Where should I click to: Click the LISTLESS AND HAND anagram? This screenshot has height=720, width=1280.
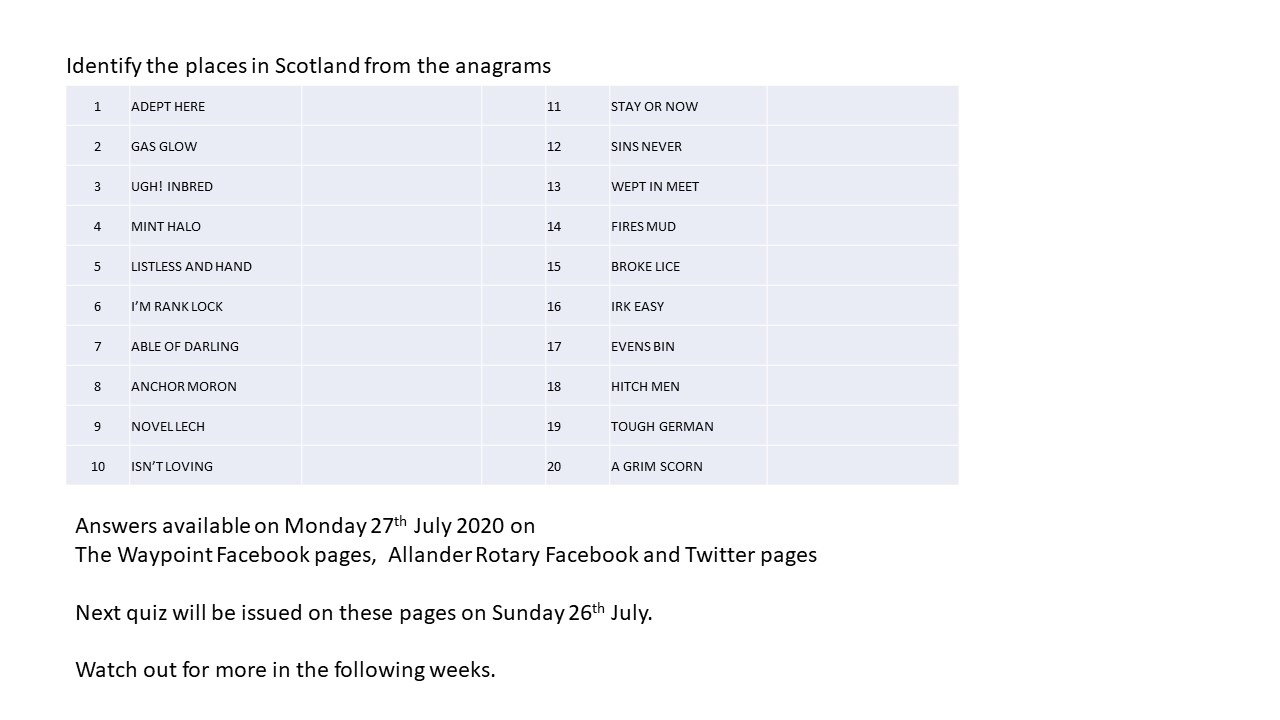tap(191, 266)
